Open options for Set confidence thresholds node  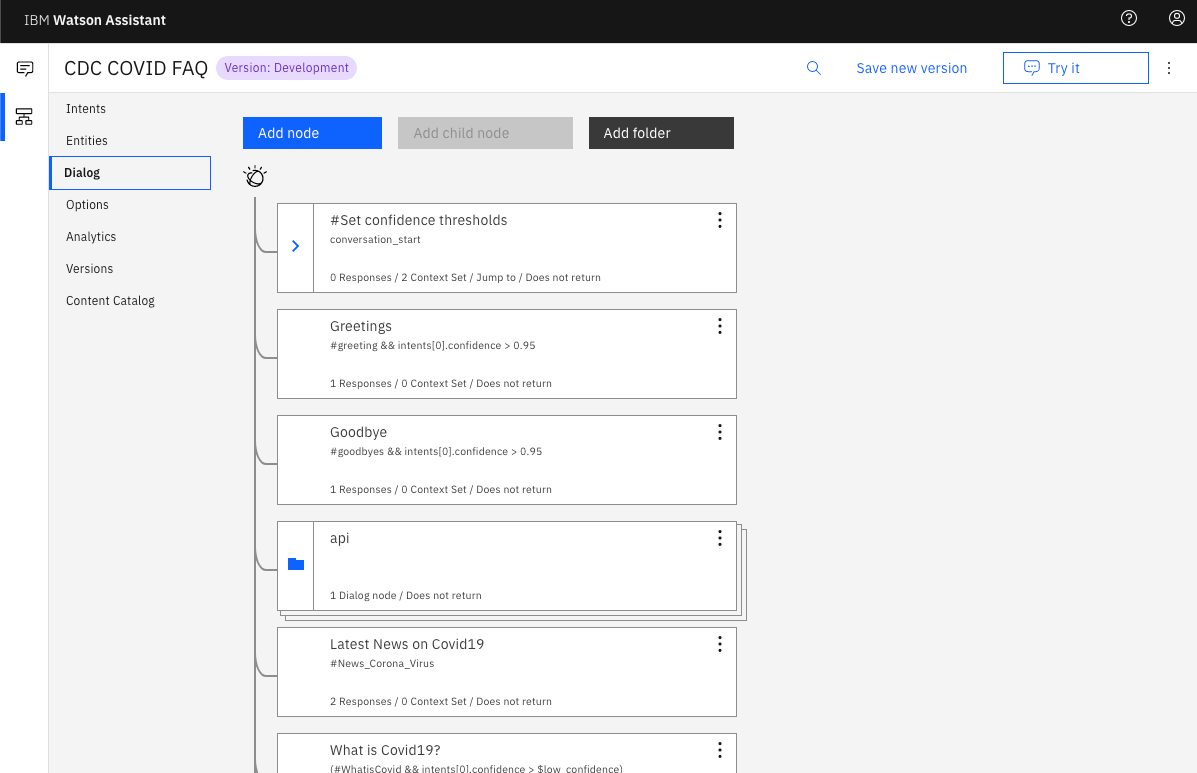pyautogui.click(x=720, y=220)
